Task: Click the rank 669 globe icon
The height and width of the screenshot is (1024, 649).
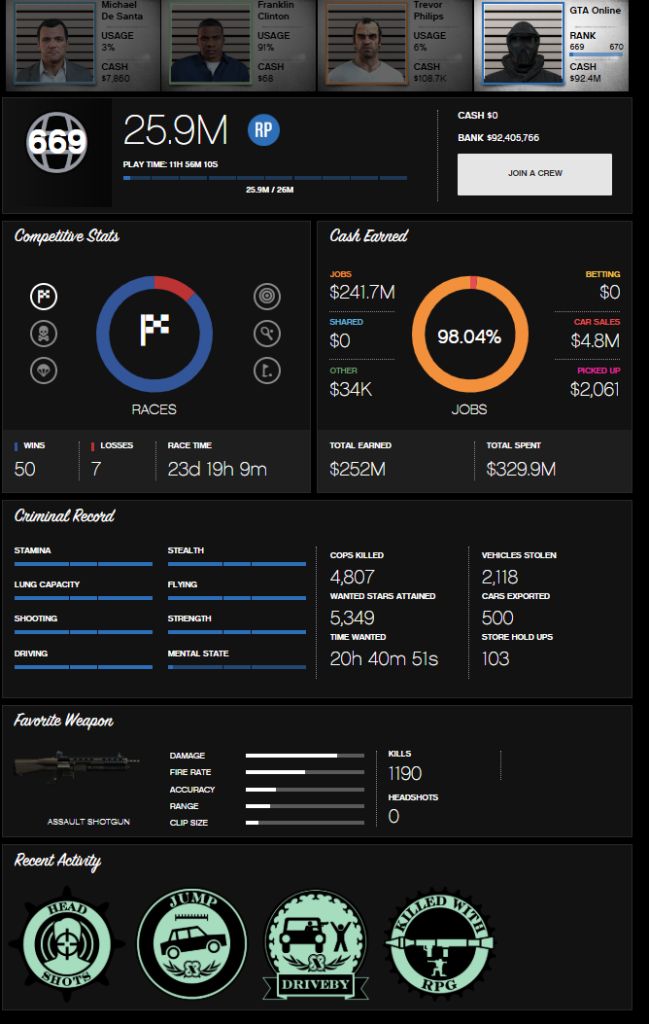Action: point(57,142)
